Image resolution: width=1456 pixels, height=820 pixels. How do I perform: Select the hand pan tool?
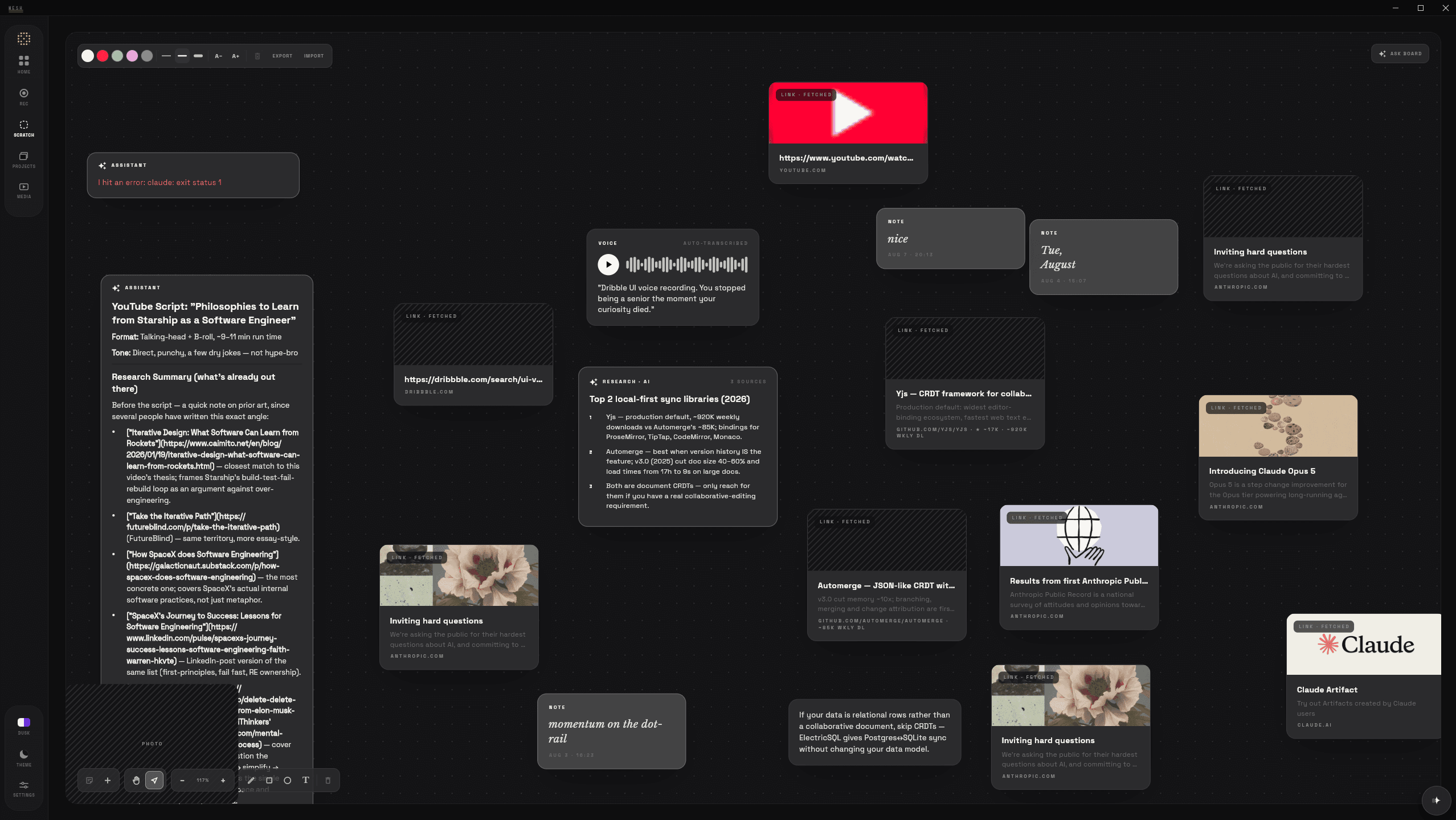point(136,780)
